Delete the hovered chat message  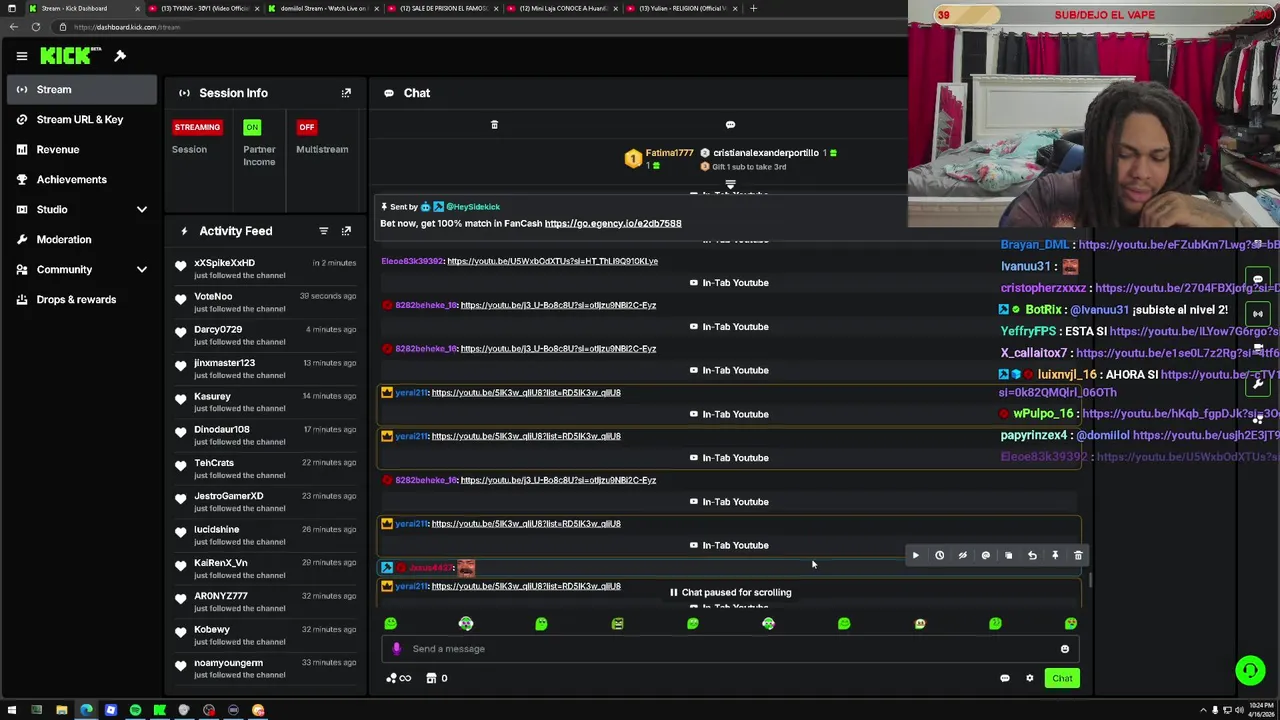click(x=1078, y=555)
